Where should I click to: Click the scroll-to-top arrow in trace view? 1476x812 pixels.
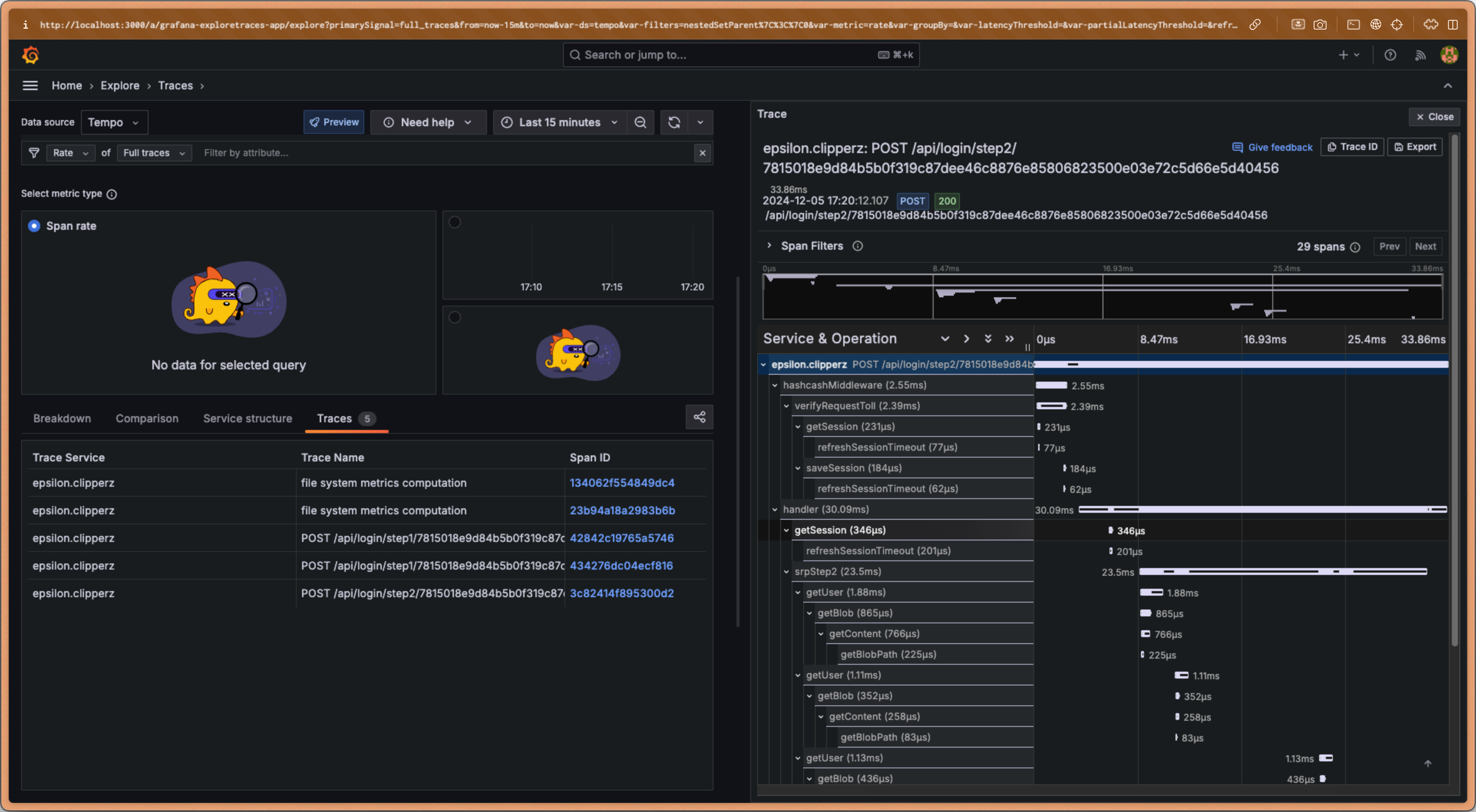[x=1428, y=763]
